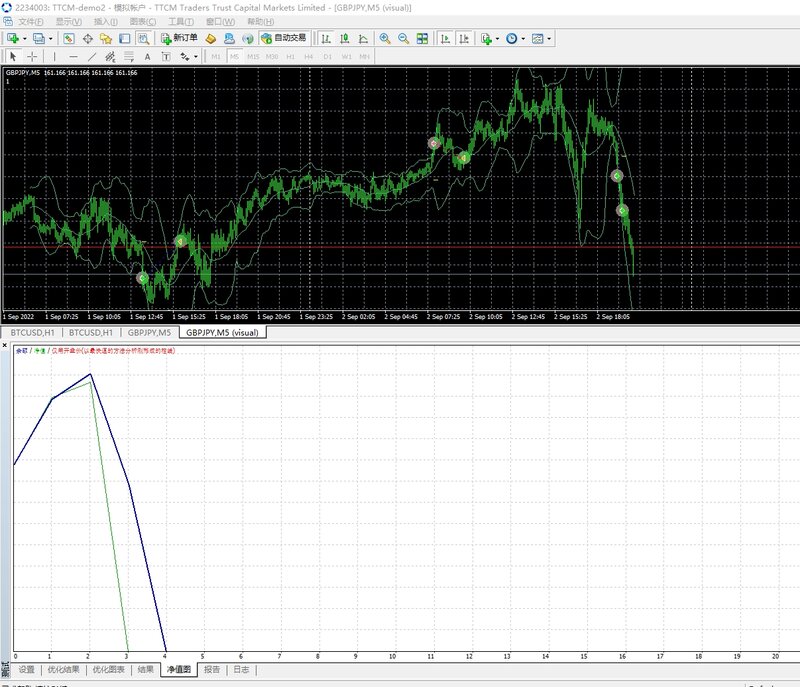Click the 新订单 new order button

179,38
